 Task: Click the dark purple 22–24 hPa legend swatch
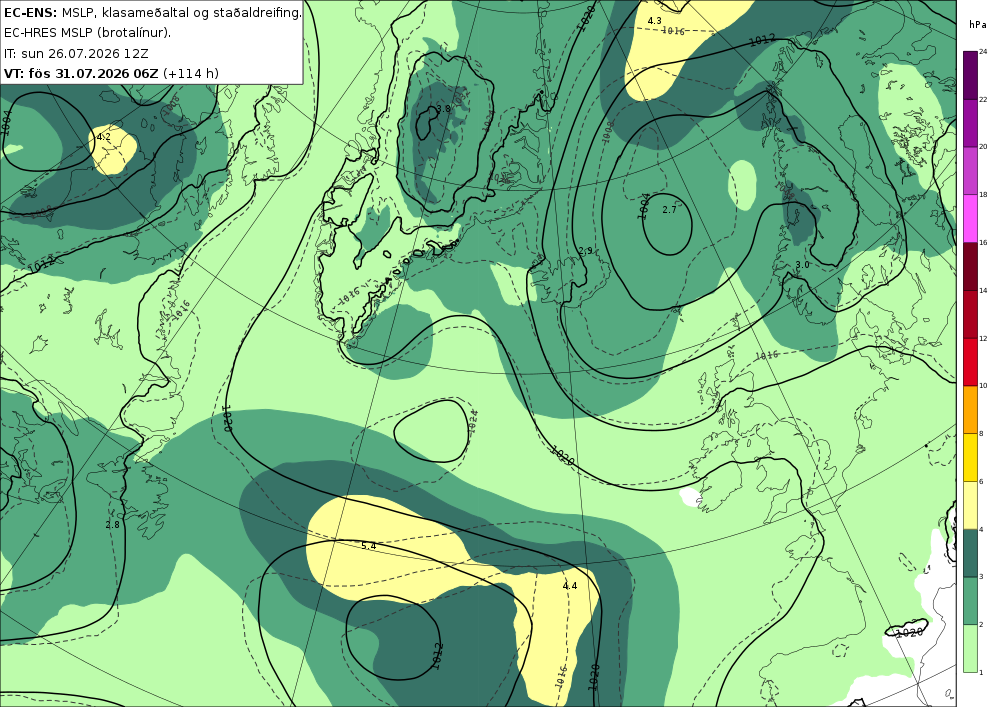(x=970, y=75)
